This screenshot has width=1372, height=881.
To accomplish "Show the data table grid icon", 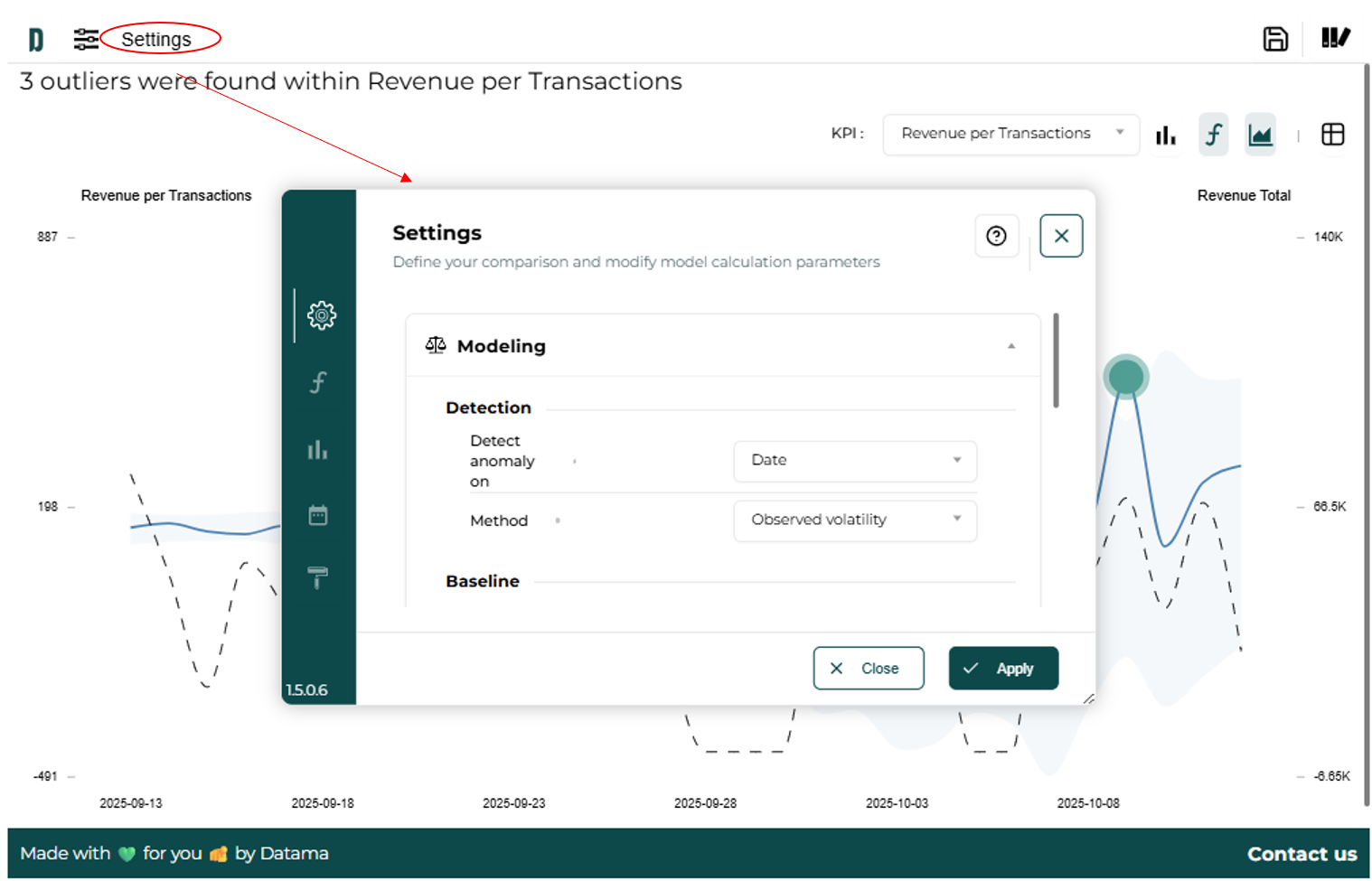I will [1332, 135].
